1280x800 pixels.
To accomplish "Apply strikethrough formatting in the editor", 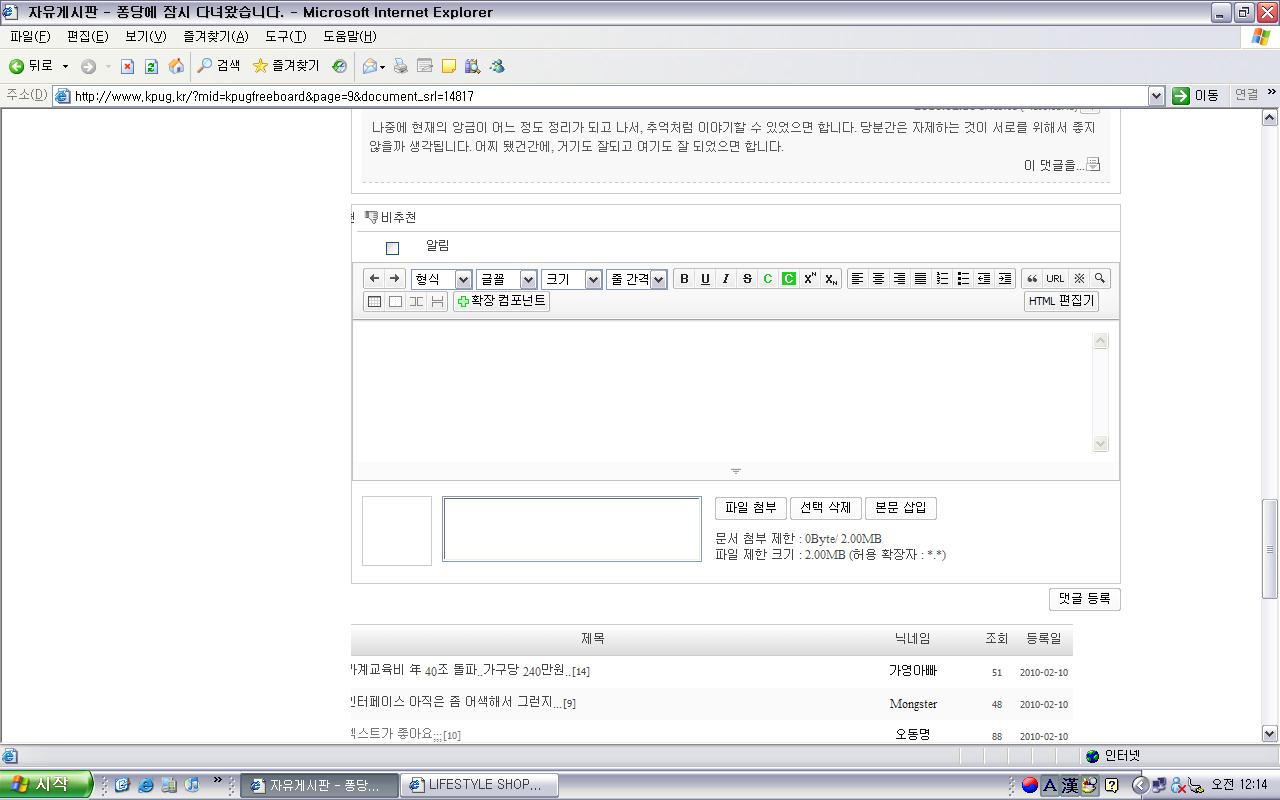I will point(747,279).
